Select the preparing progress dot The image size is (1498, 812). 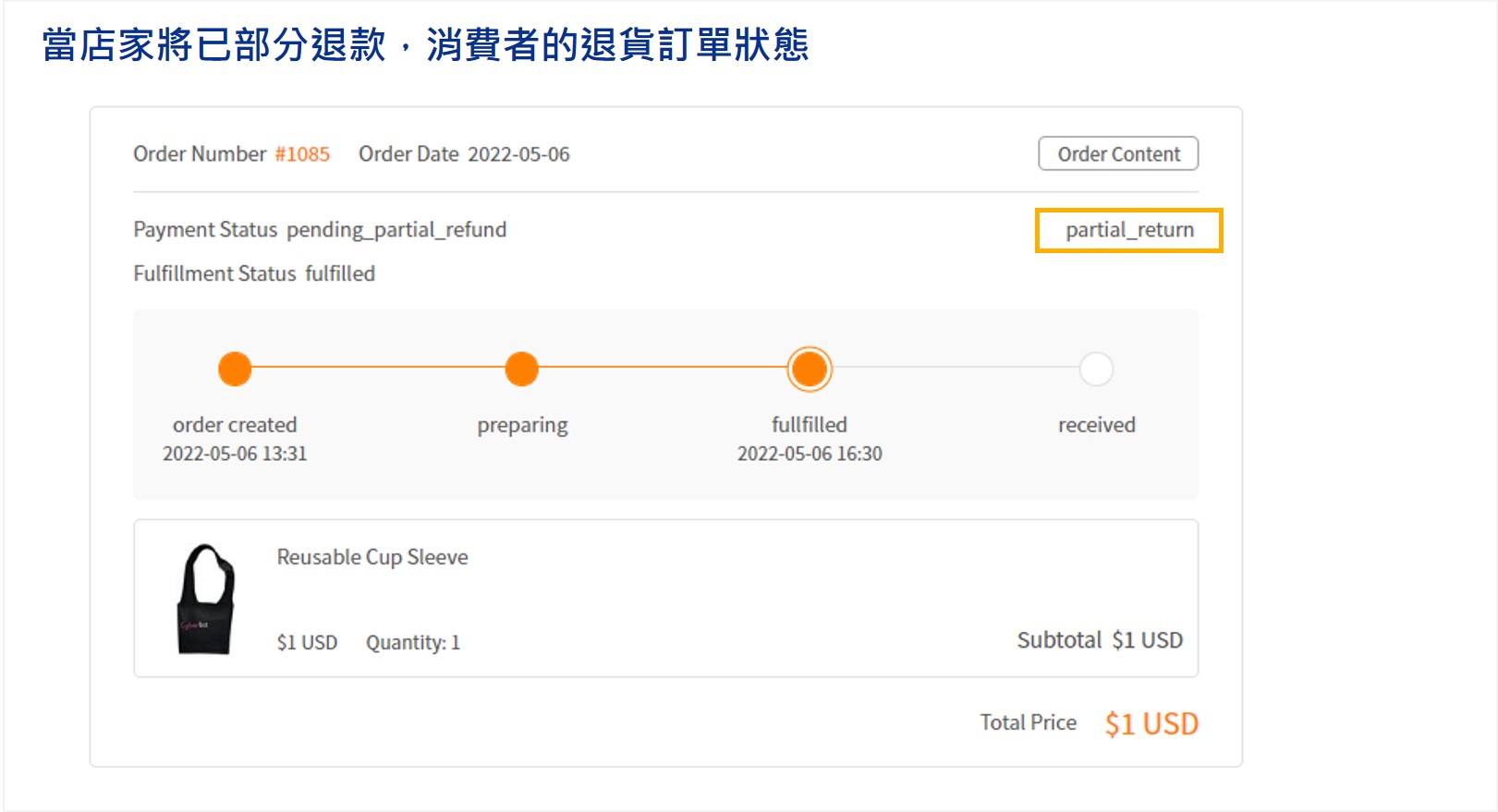522,369
